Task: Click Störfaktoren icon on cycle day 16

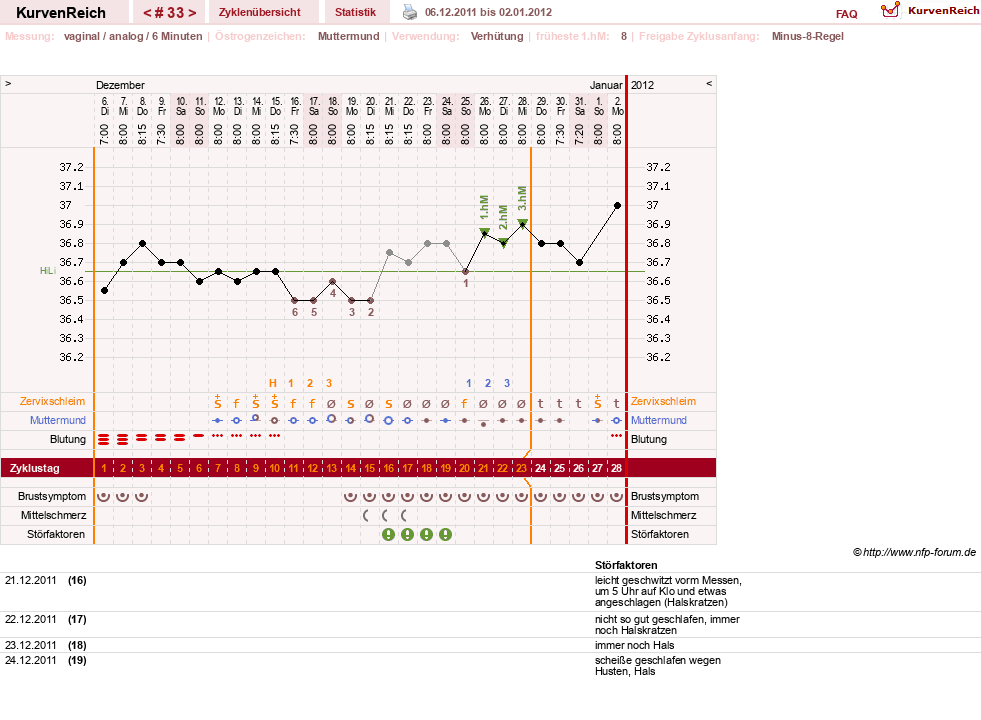Action: pyautogui.click(x=389, y=535)
